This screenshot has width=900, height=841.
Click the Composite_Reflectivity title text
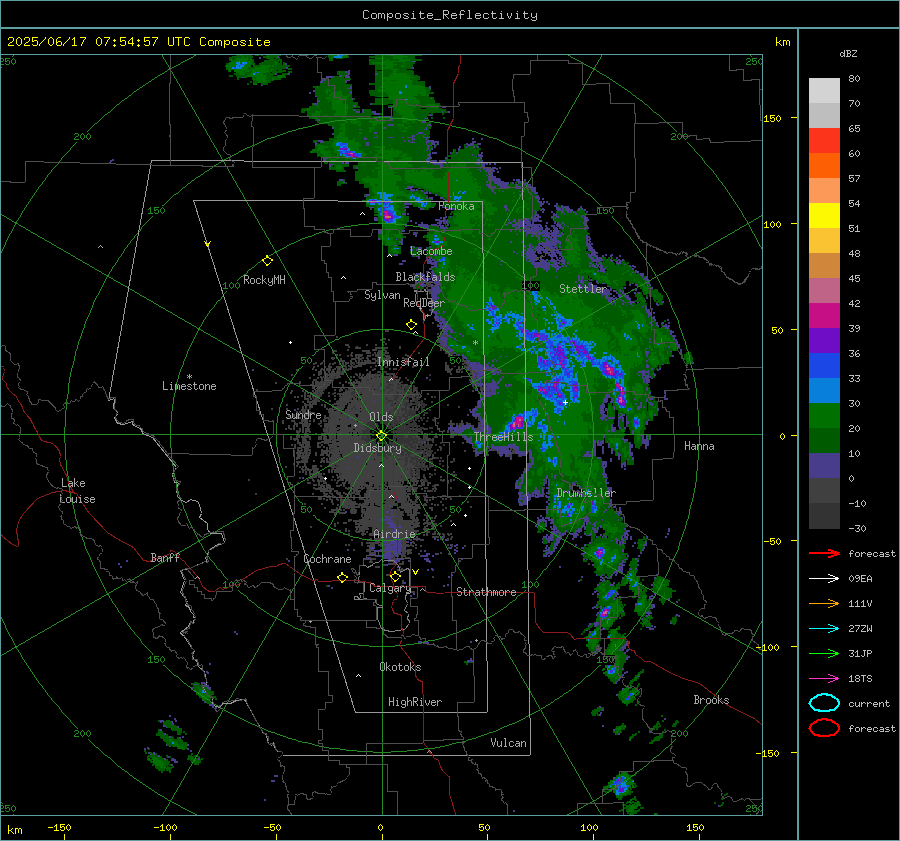[x=449, y=15]
